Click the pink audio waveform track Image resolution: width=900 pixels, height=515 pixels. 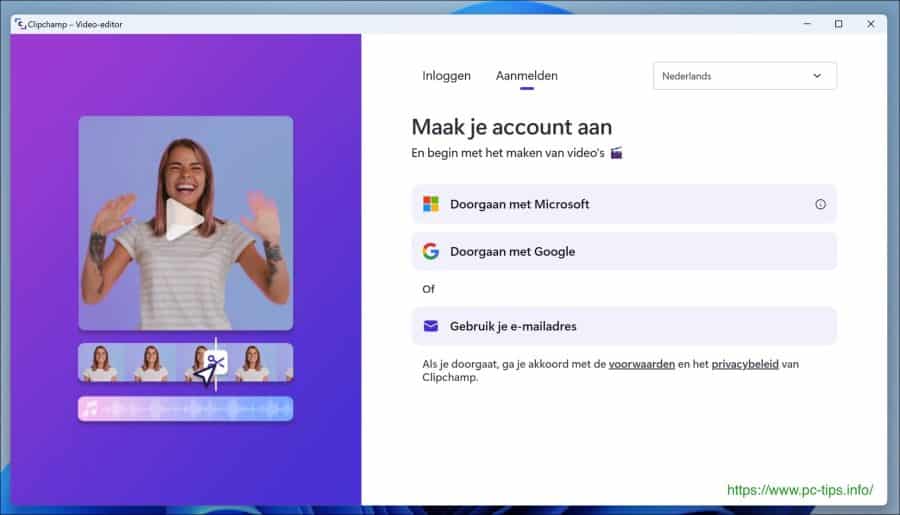click(185, 409)
